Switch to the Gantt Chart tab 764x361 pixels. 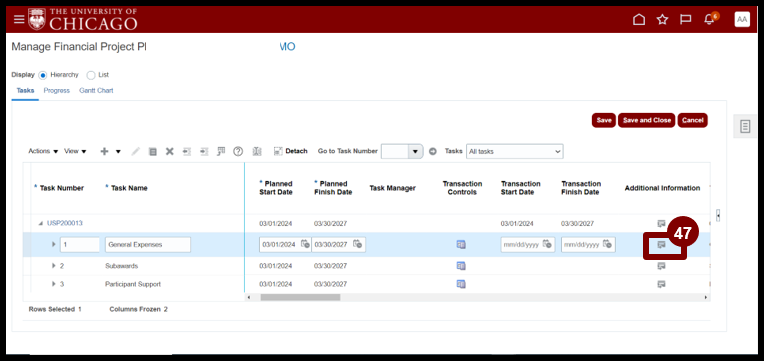click(x=96, y=91)
